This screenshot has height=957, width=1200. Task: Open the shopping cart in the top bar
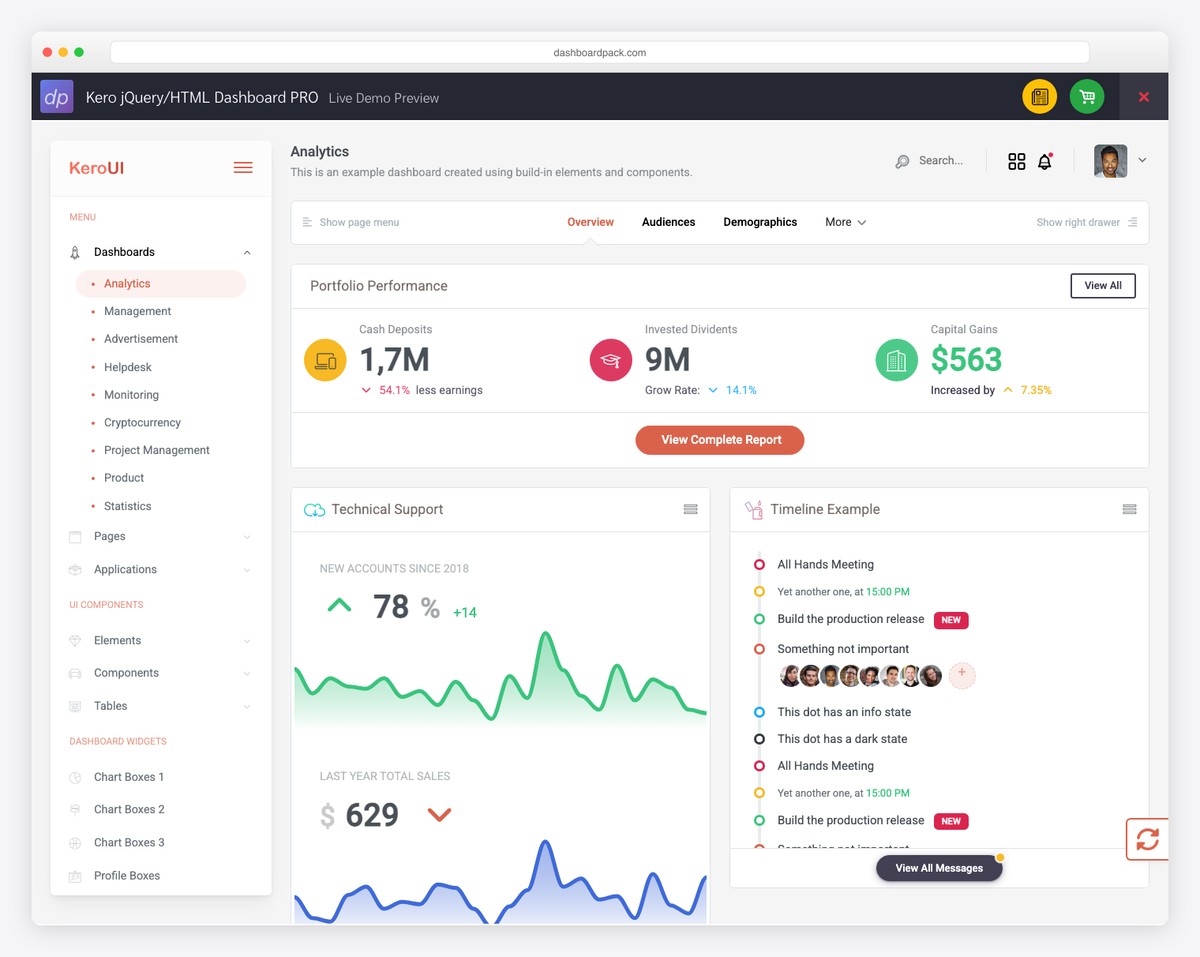[x=1086, y=96]
